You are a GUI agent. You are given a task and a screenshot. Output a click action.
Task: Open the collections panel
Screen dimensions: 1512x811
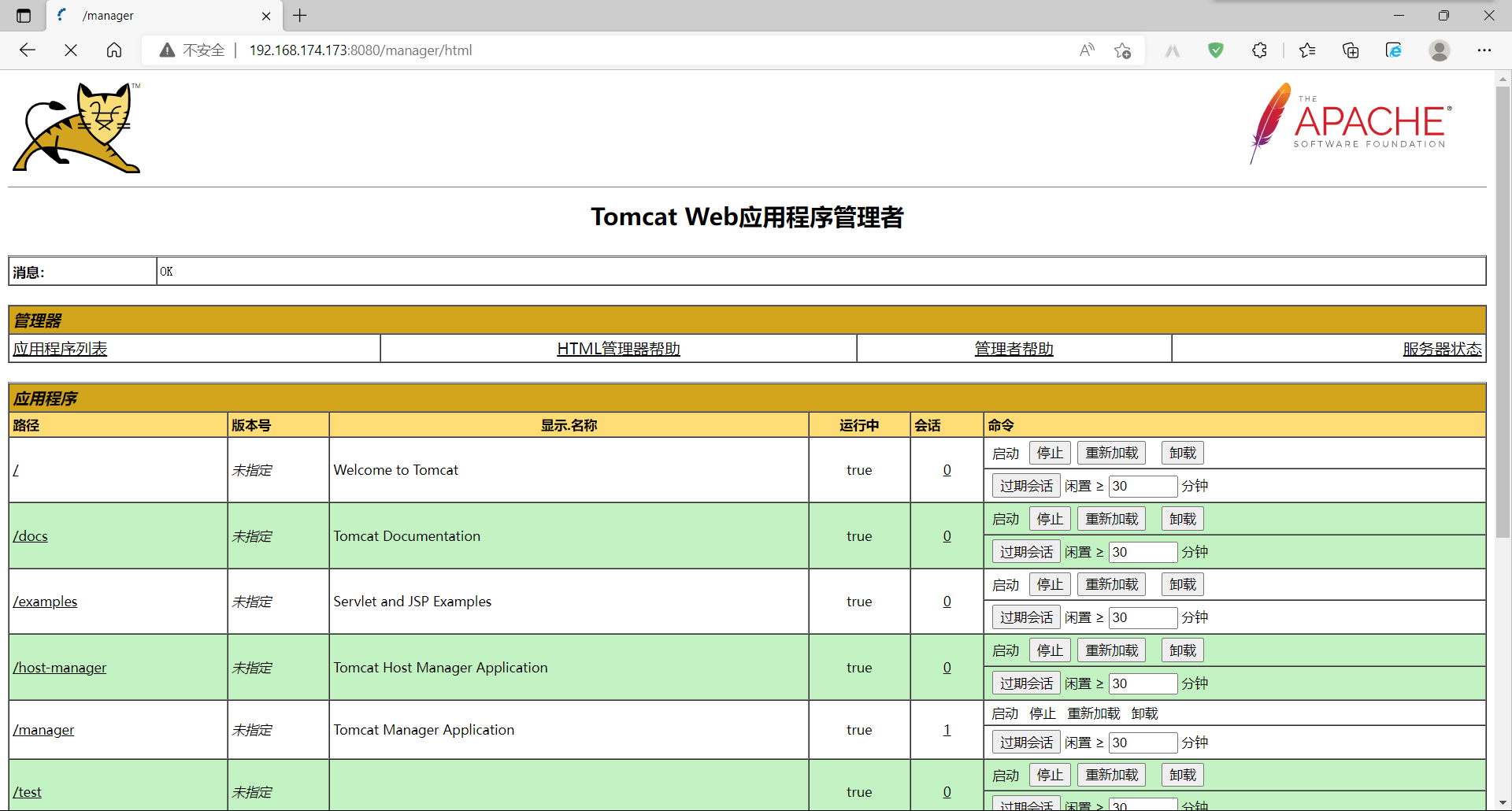1351,50
